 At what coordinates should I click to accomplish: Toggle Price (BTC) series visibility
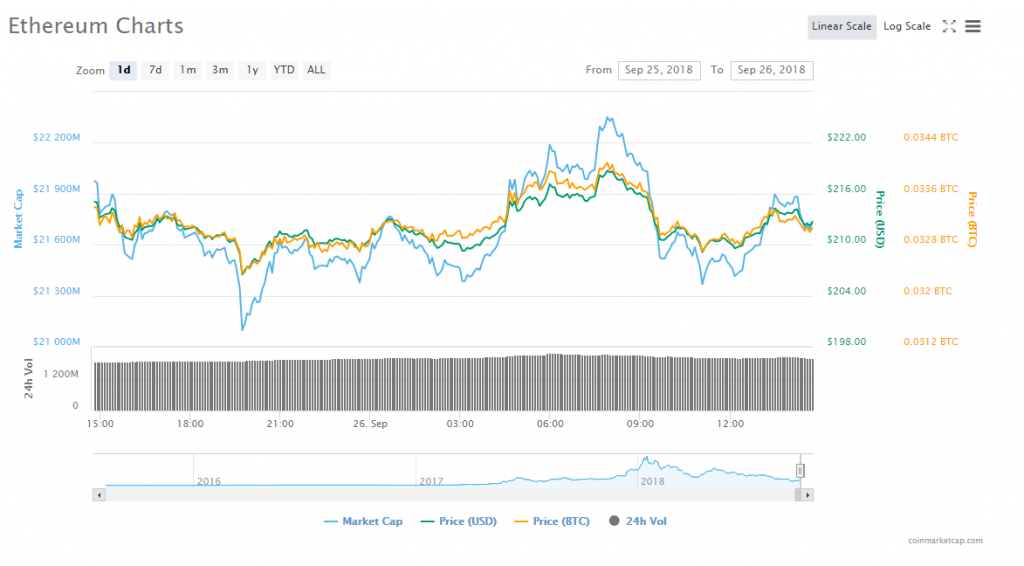(x=551, y=521)
